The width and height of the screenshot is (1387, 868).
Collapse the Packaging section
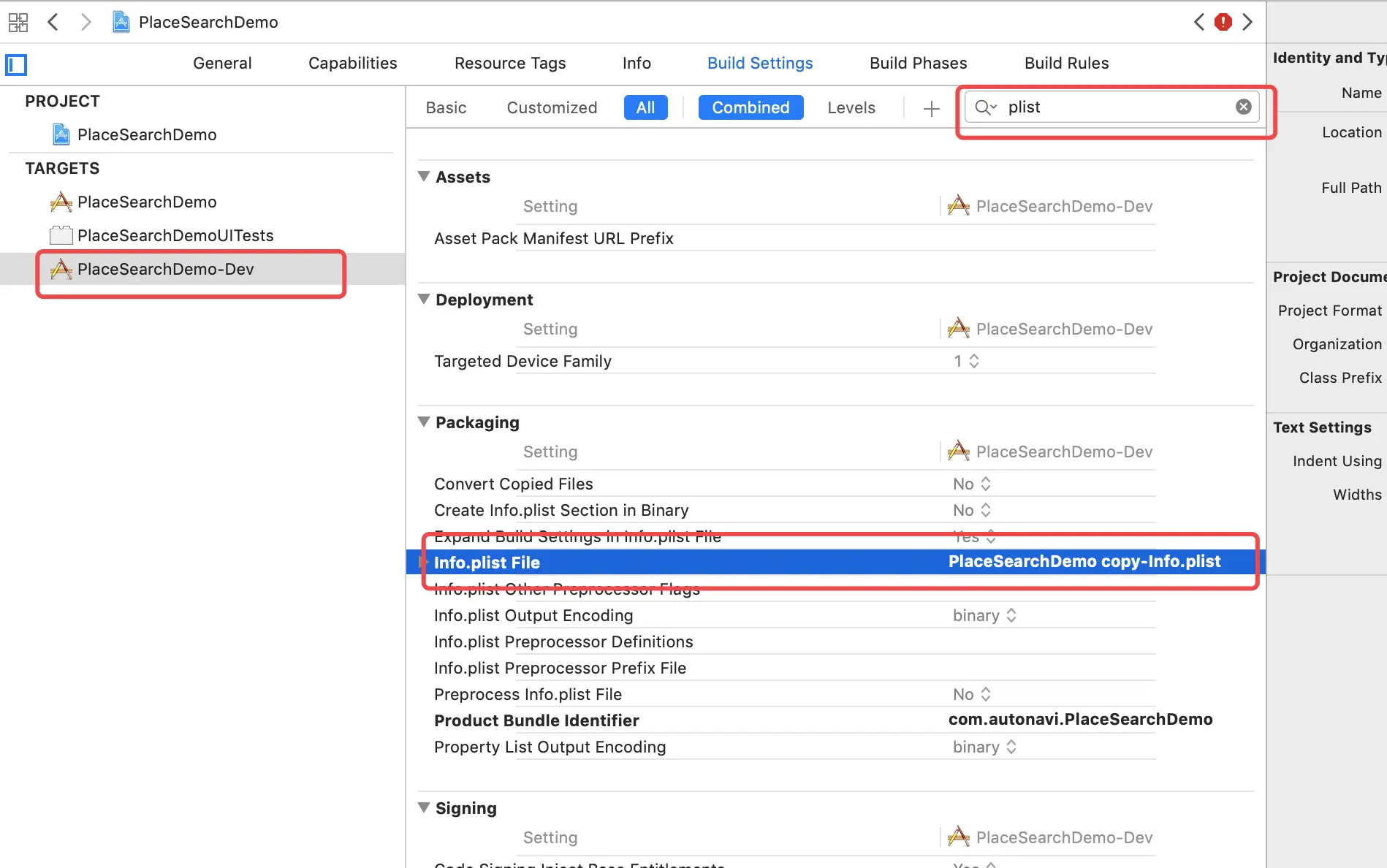424,422
